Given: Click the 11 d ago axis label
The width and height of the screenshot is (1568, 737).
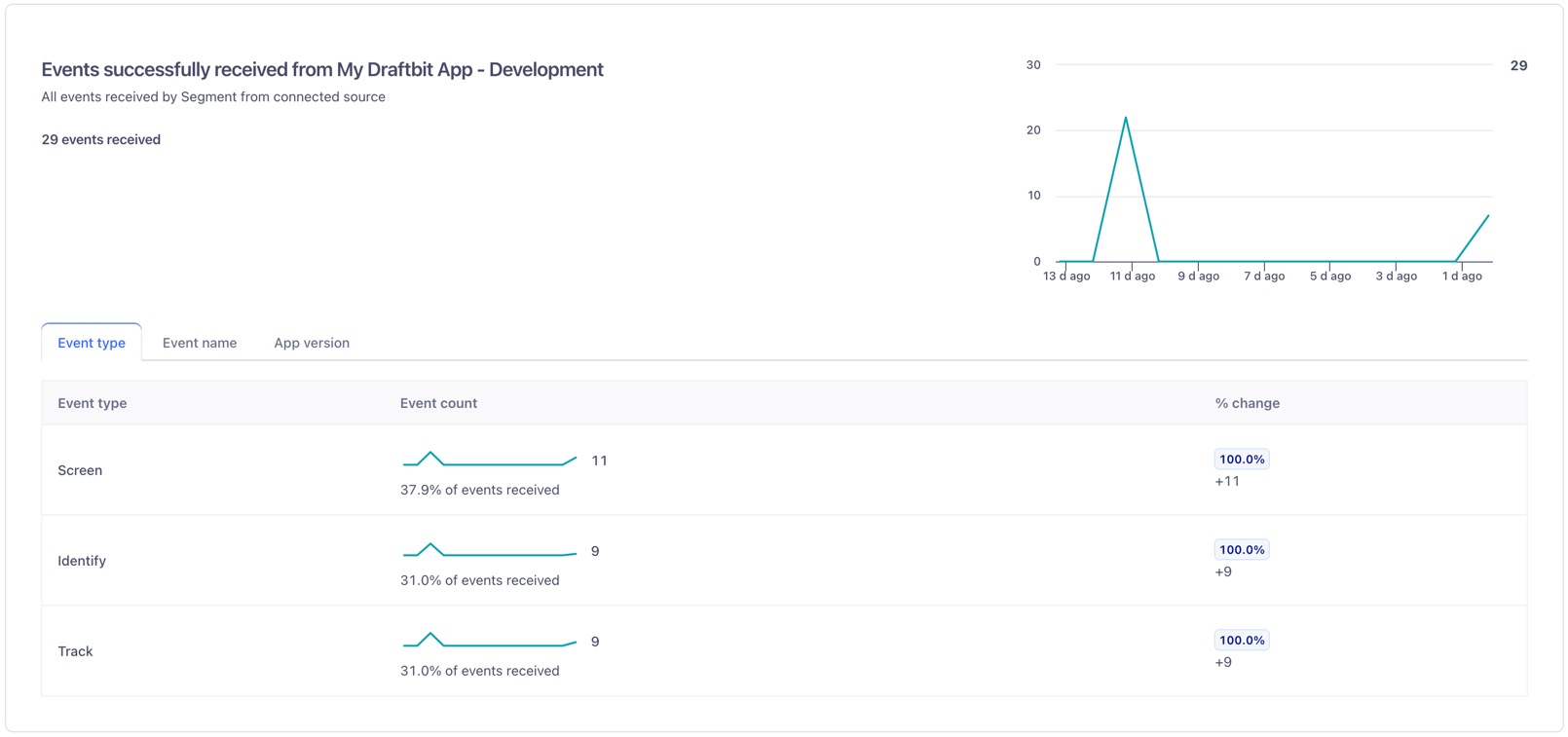Looking at the screenshot, I should point(1133,276).
